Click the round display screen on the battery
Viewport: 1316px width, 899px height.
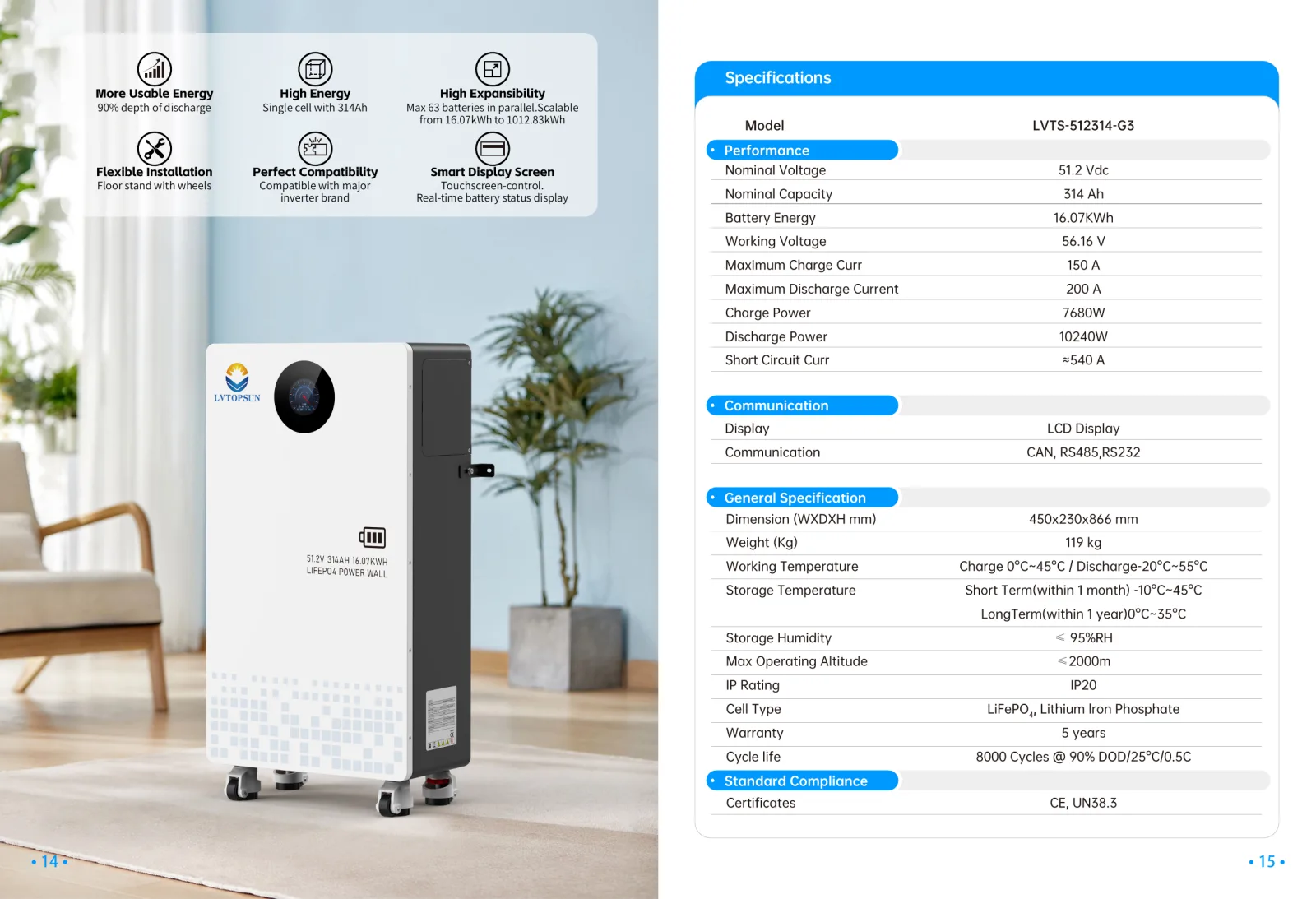tap(304, 396)
